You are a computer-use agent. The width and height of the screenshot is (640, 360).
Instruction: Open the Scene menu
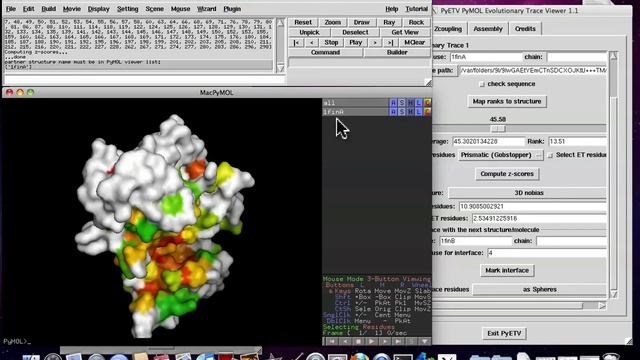click(x=154, y=9)
